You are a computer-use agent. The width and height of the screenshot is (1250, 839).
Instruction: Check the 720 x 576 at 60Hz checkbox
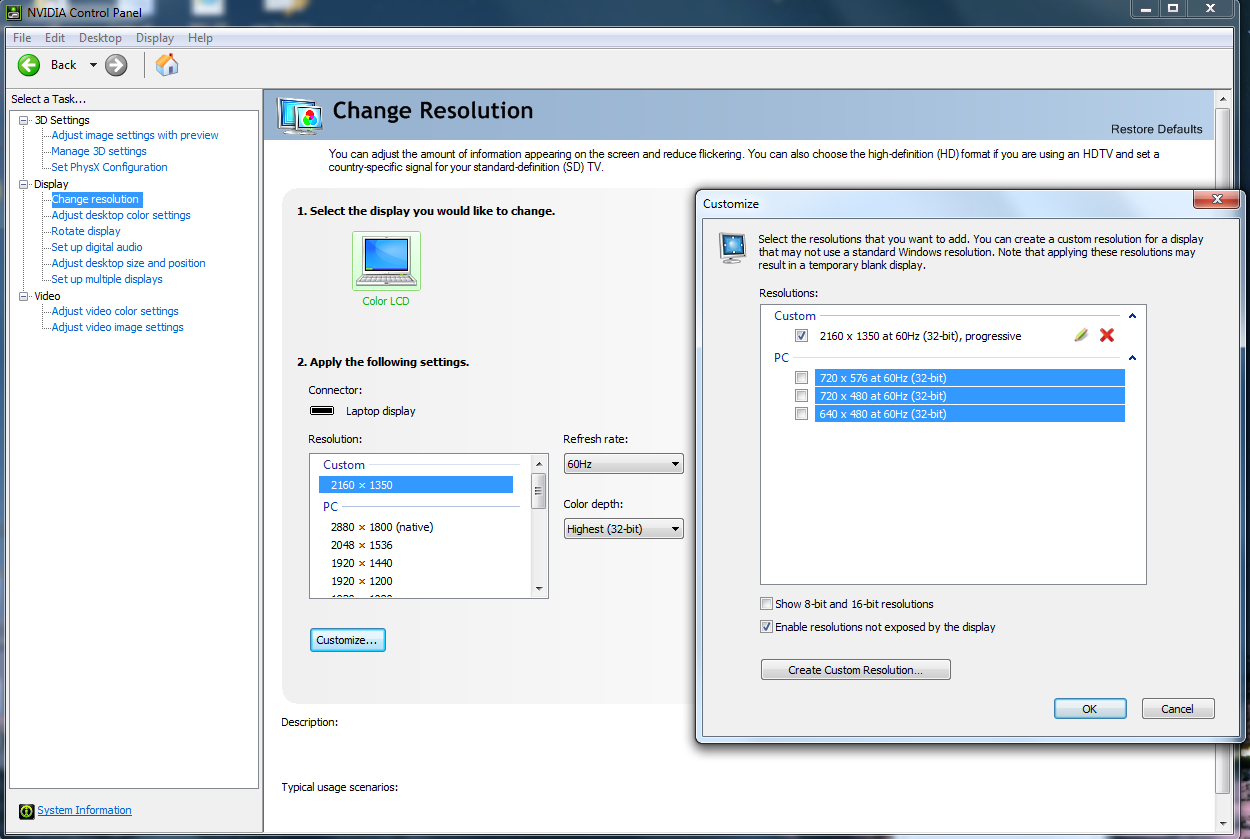[x=802, y=378]
